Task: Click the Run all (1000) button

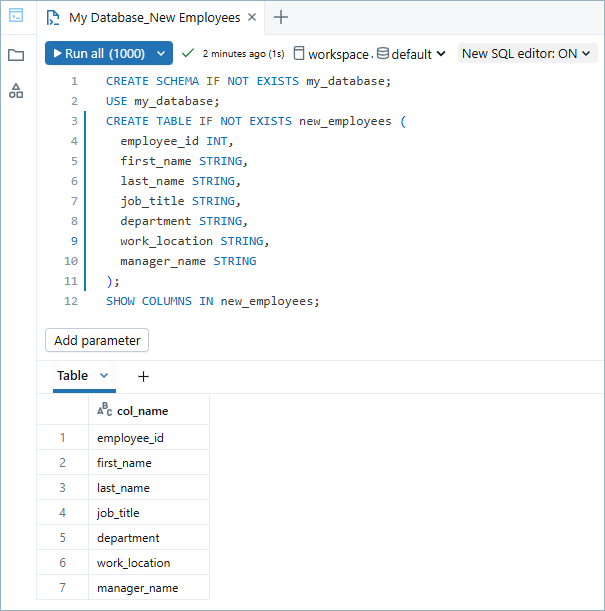Action: pos(98,54)
